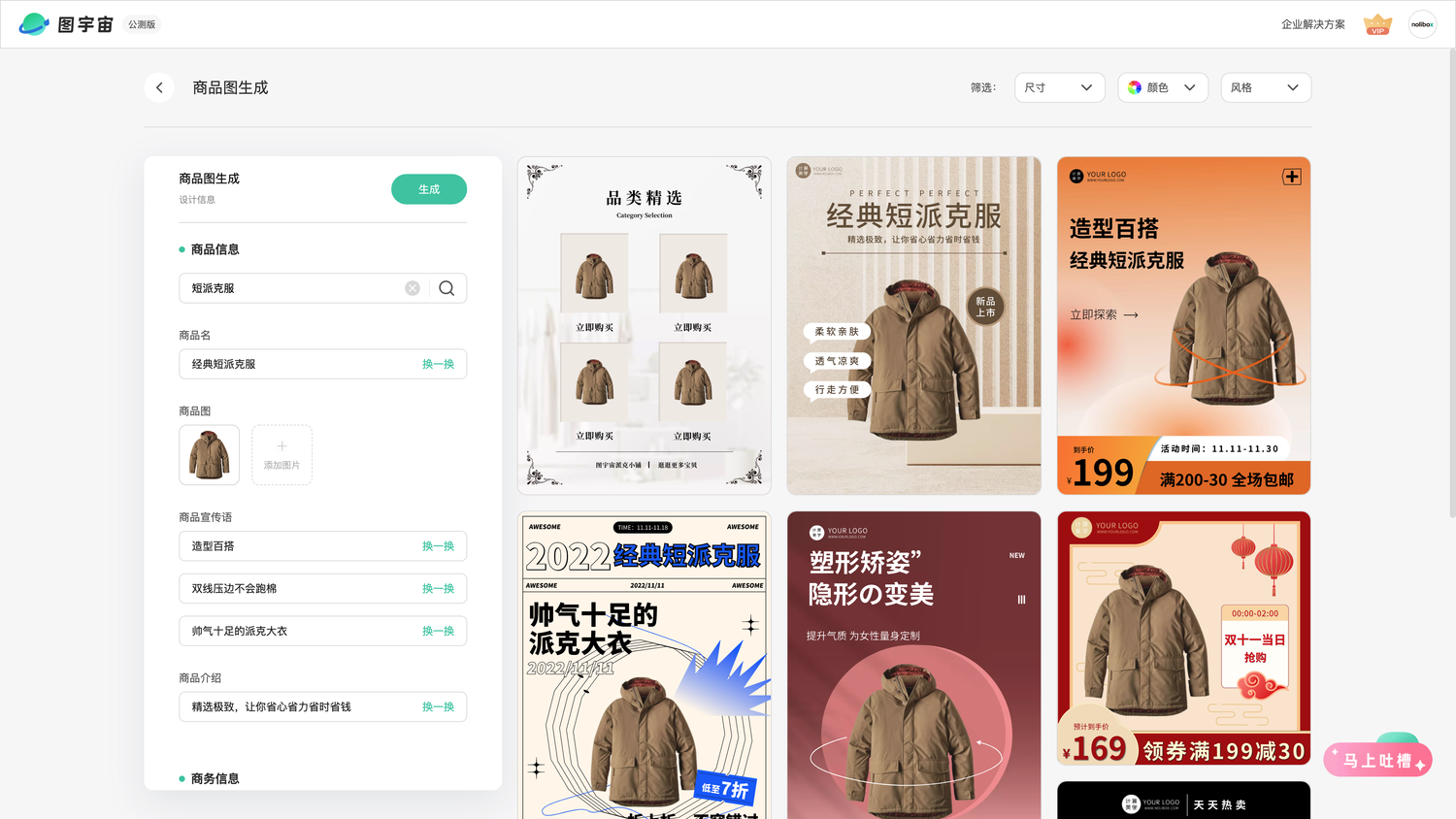This screenshot has width=1456, height=819.
Task: Click the 经典短派克服 product name field
Action: click(x=322, y=364)
